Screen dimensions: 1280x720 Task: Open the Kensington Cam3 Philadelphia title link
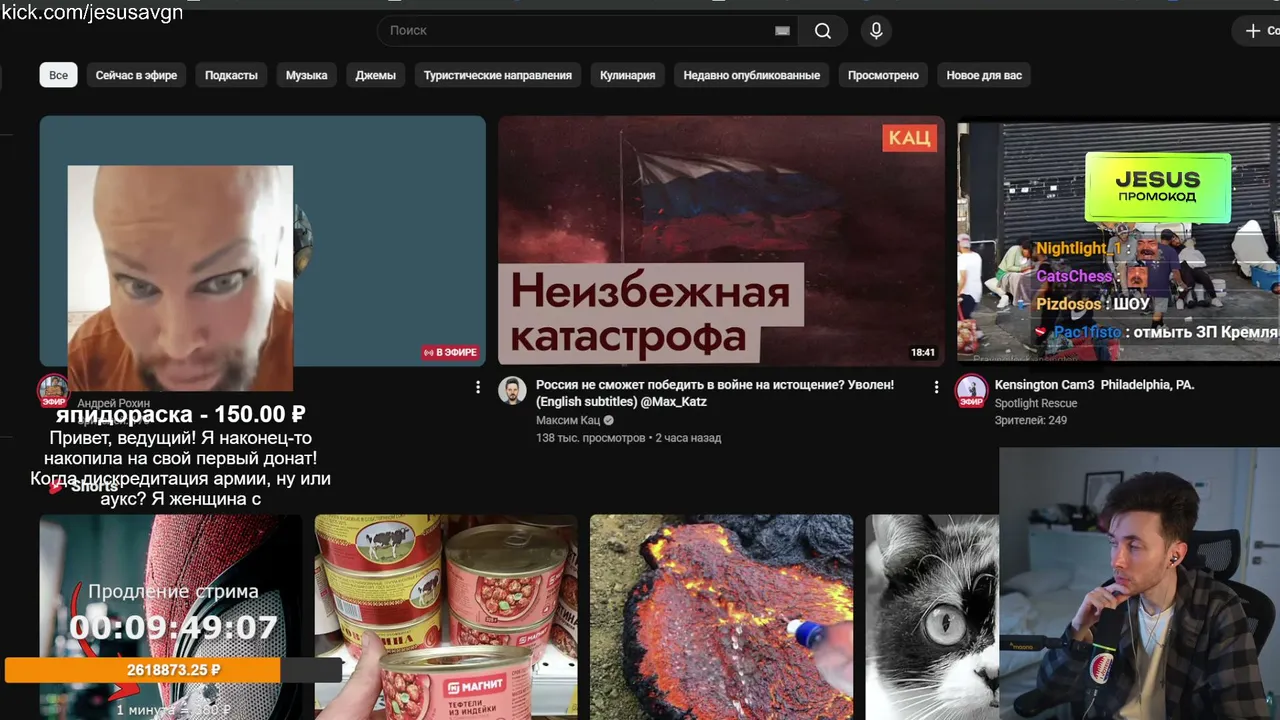[1094, 385]
